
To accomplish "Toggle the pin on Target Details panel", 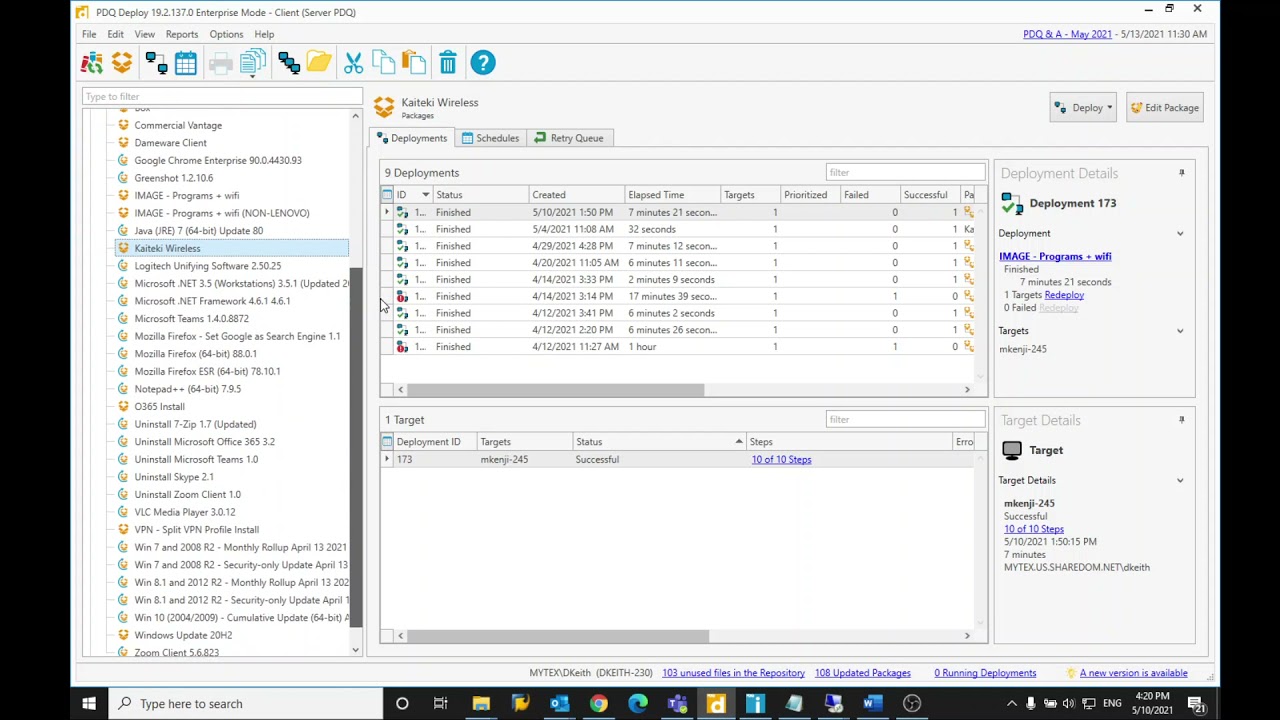I will [1181, 420].
